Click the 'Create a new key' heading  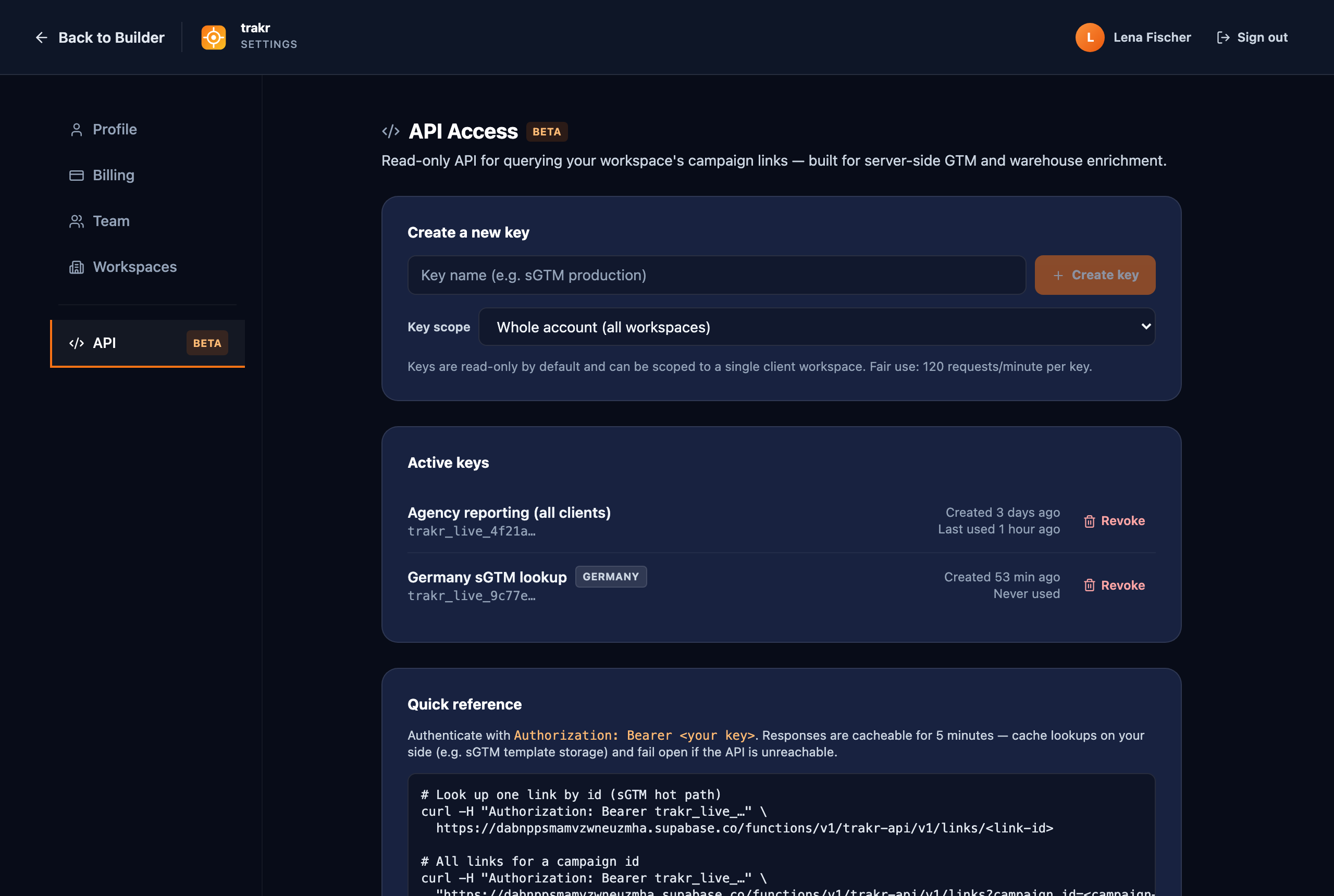(x=468, y=232)
